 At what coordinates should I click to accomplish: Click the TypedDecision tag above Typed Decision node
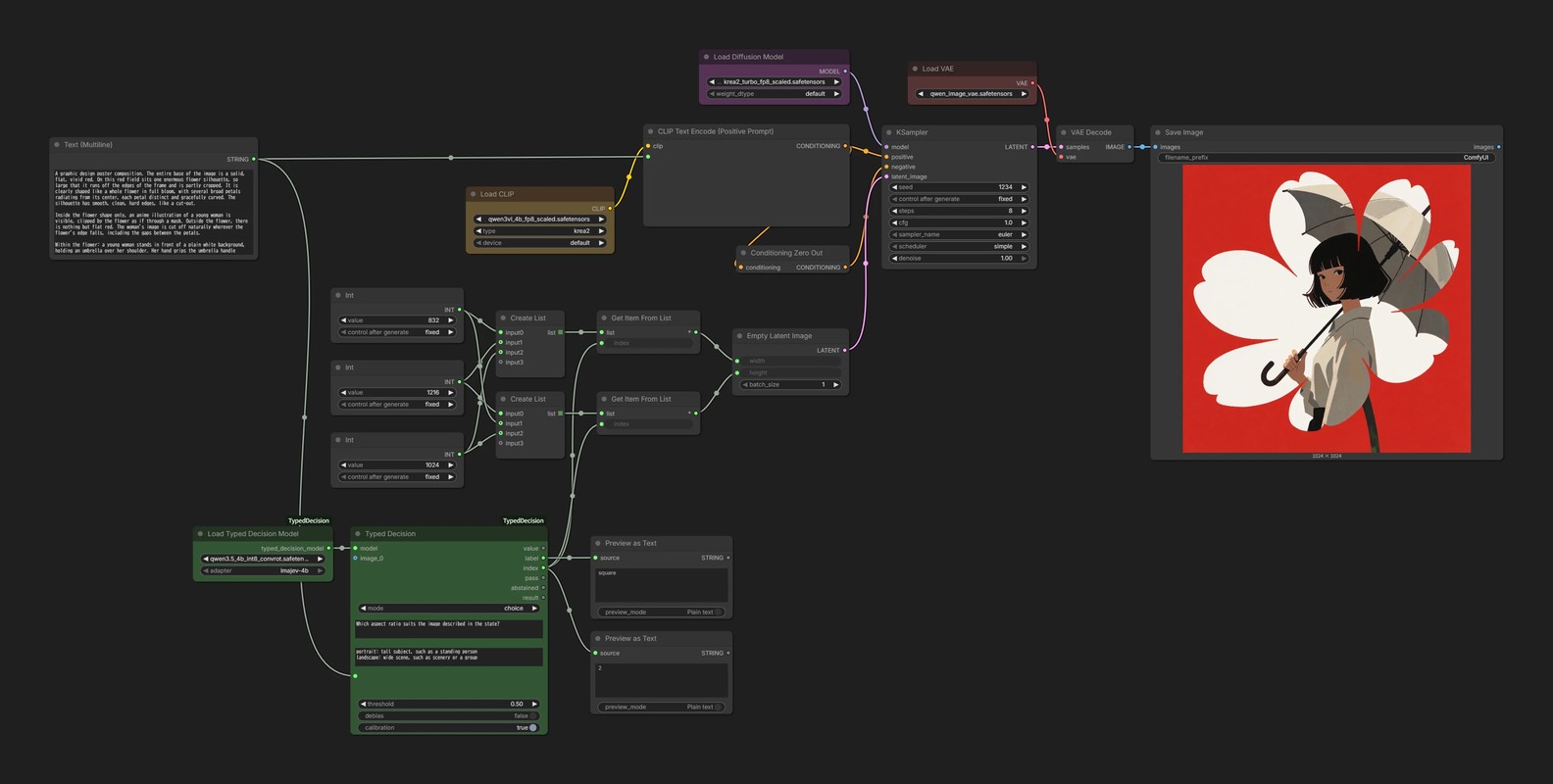(523, 521)
